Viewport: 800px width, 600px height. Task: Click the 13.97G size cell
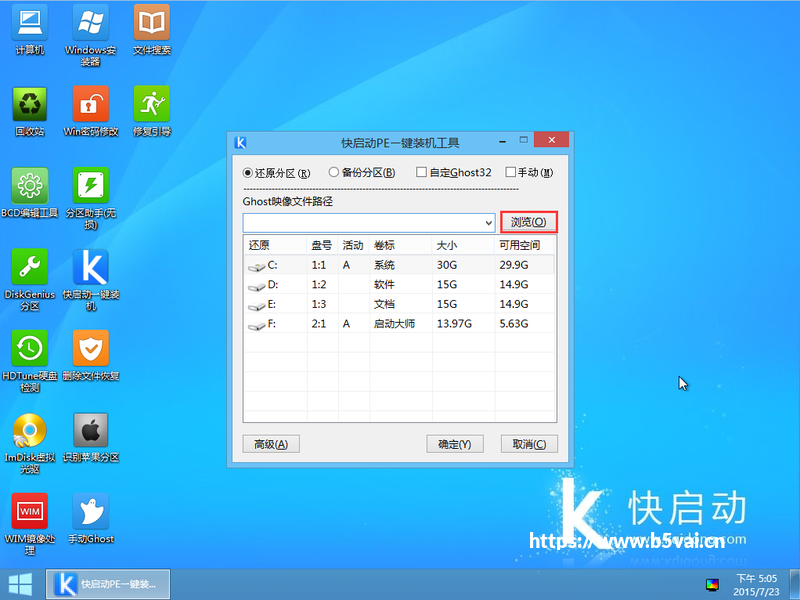(454, 323)
